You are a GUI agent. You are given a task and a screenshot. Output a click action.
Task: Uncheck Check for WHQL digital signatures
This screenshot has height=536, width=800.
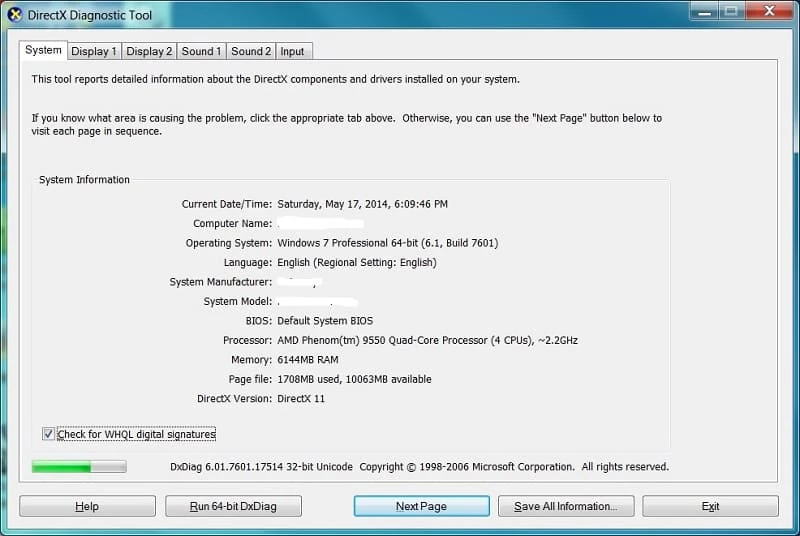pos(49,434)
